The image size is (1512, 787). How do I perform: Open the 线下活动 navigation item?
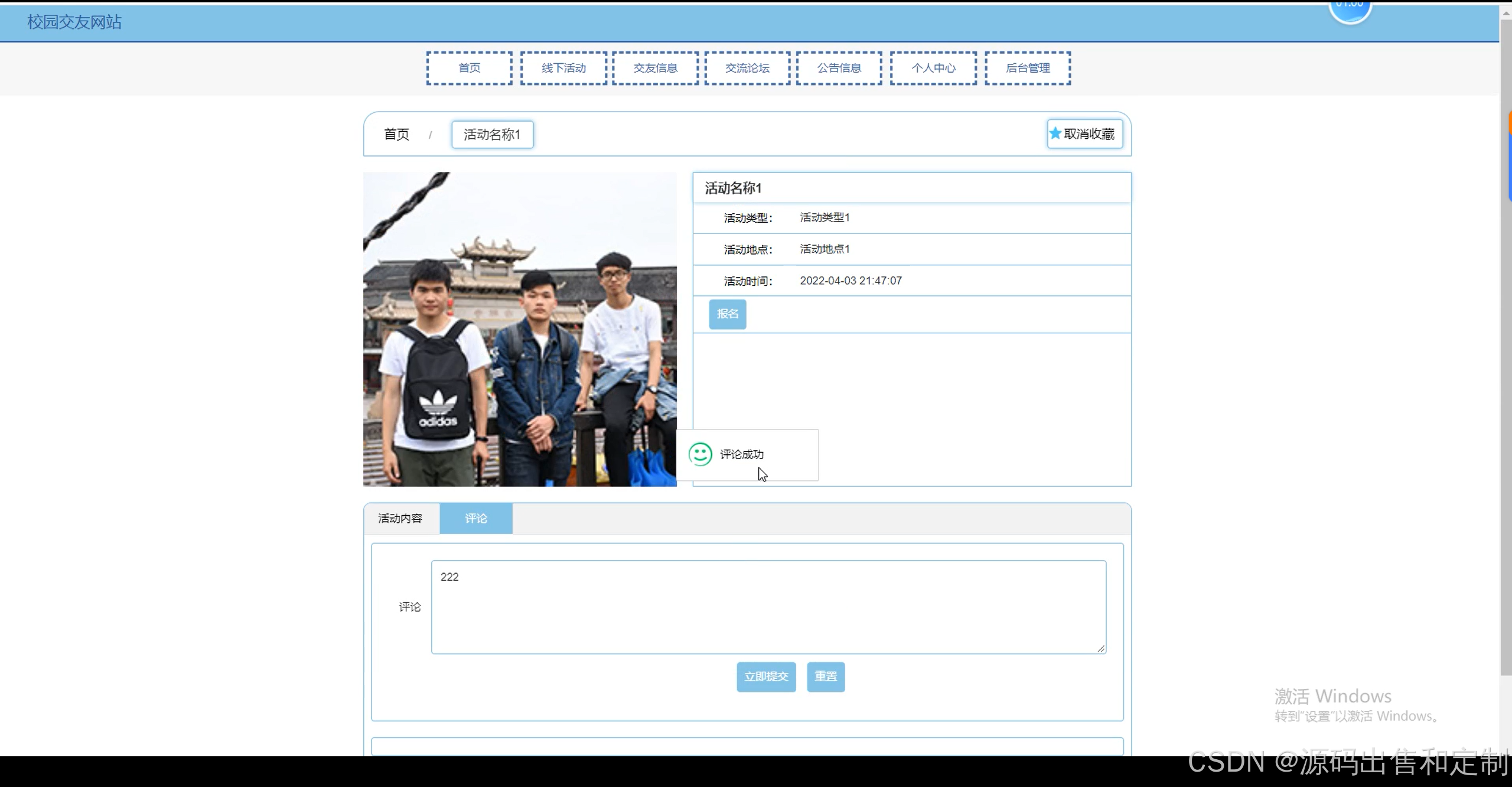563,69
